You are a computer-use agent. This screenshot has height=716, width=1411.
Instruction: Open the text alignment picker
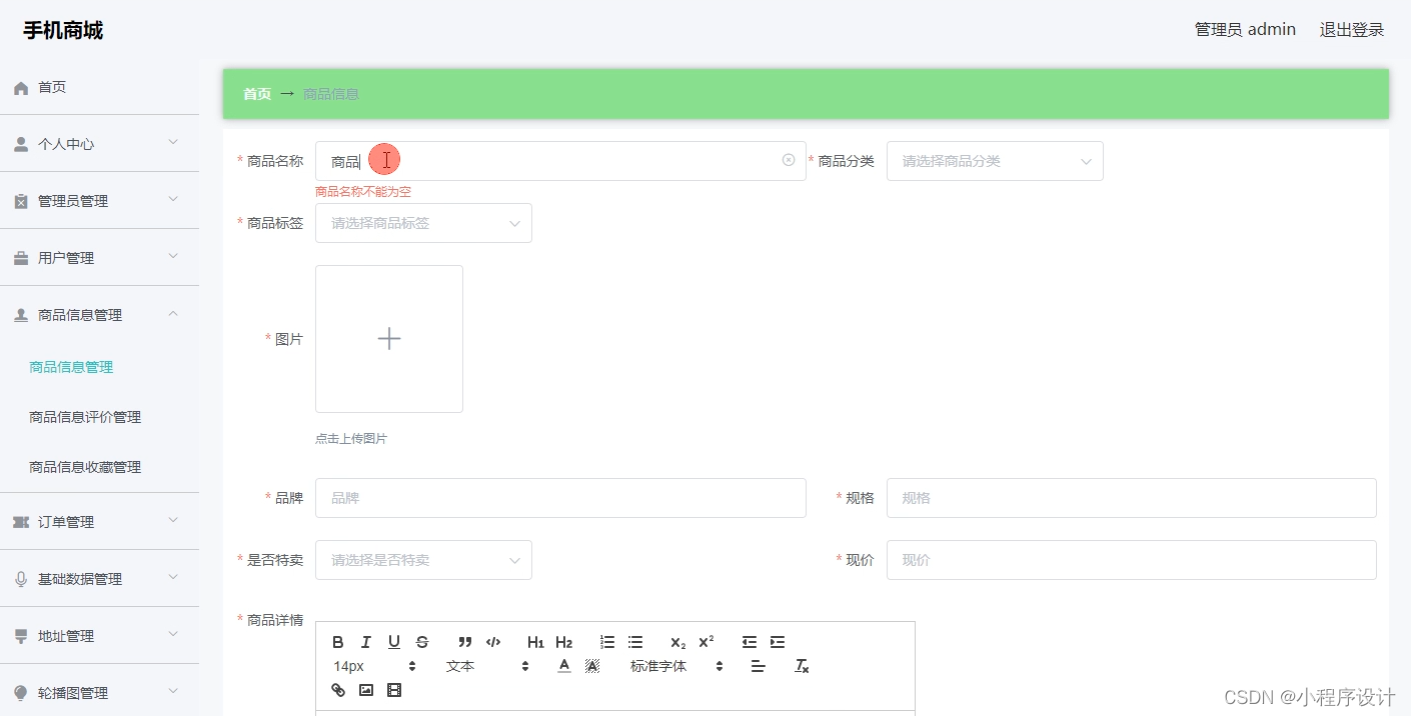click(758, 666)
